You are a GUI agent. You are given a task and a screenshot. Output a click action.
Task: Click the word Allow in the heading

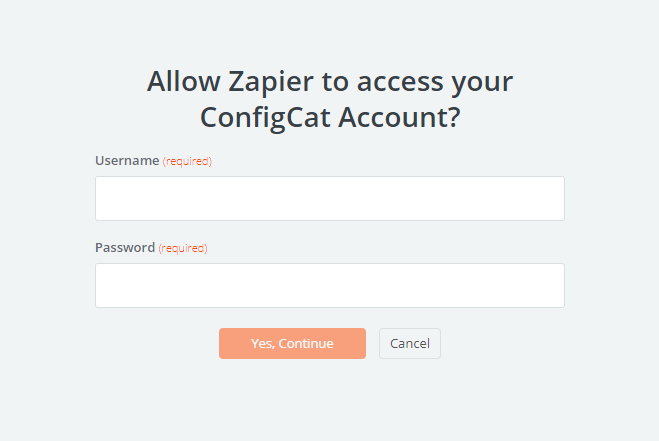pyautogui.click(x=184, y=81)
